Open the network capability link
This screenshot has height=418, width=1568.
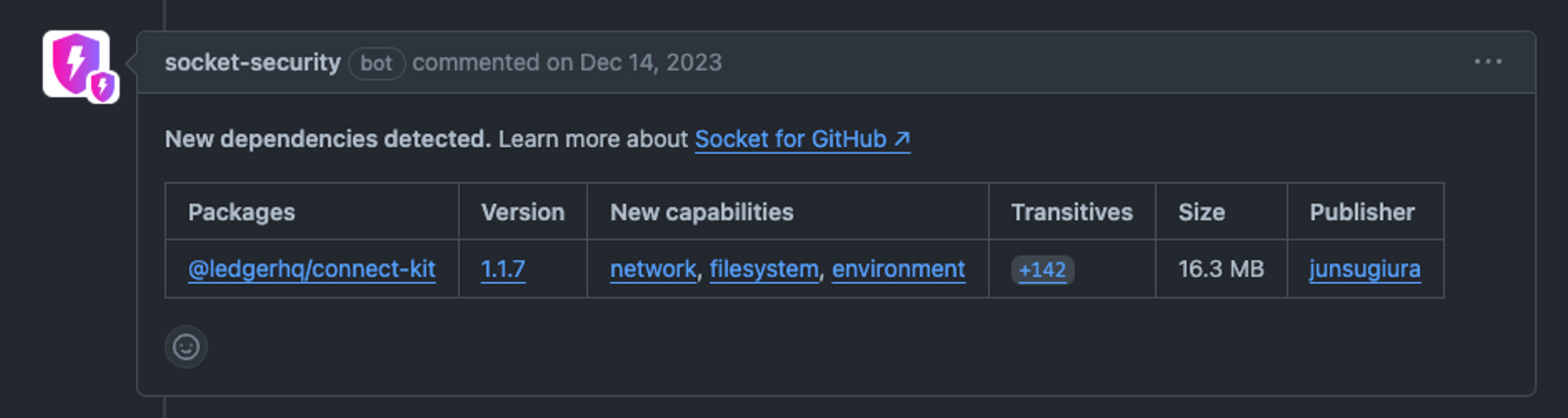tap(653, 269)
